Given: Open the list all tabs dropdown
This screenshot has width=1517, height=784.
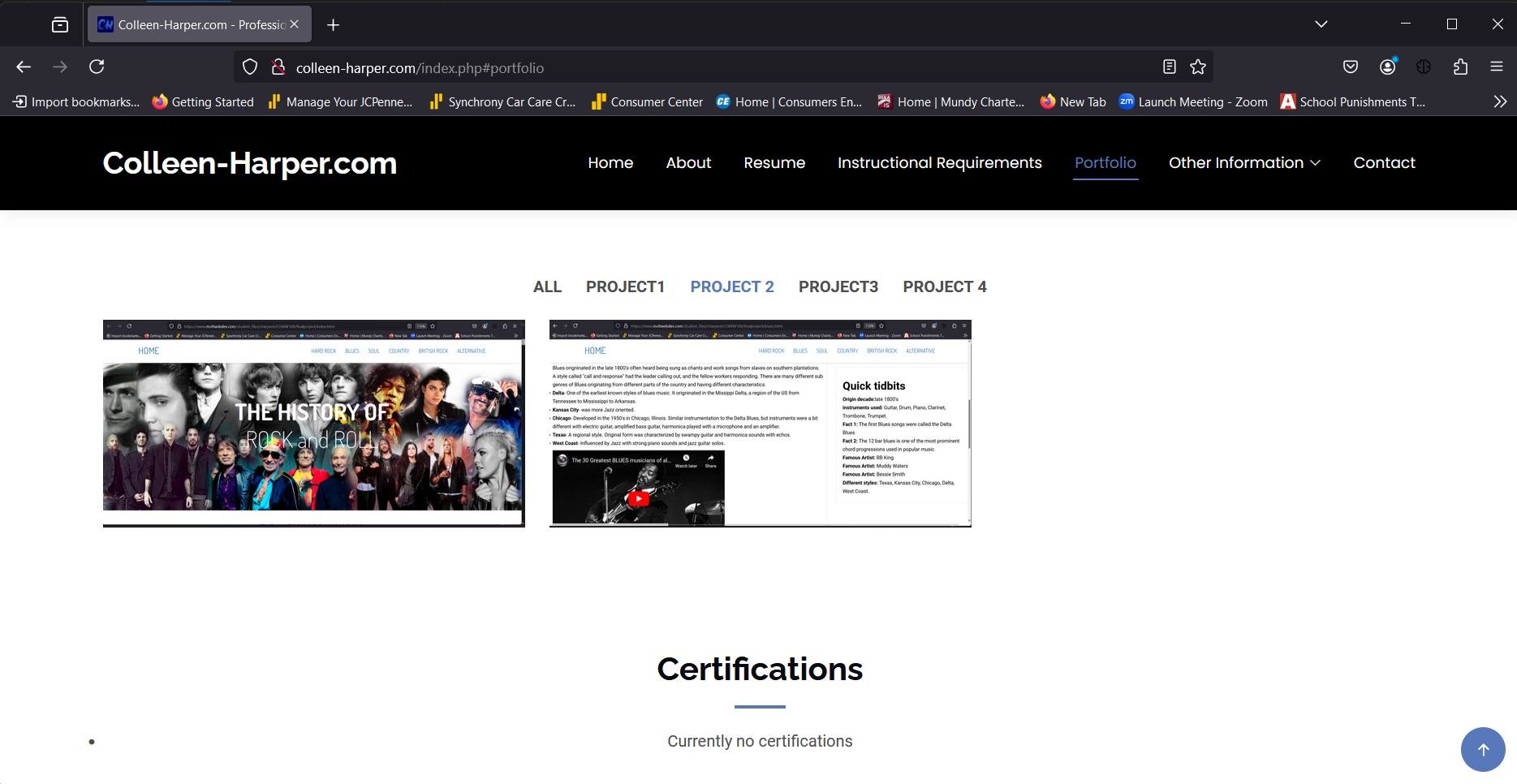Looking at the screenshot, I should click(1321, 24).
